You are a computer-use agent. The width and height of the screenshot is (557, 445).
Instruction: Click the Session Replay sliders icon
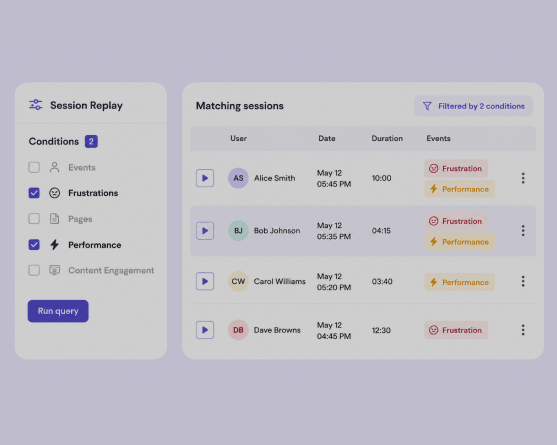(36, 105)
